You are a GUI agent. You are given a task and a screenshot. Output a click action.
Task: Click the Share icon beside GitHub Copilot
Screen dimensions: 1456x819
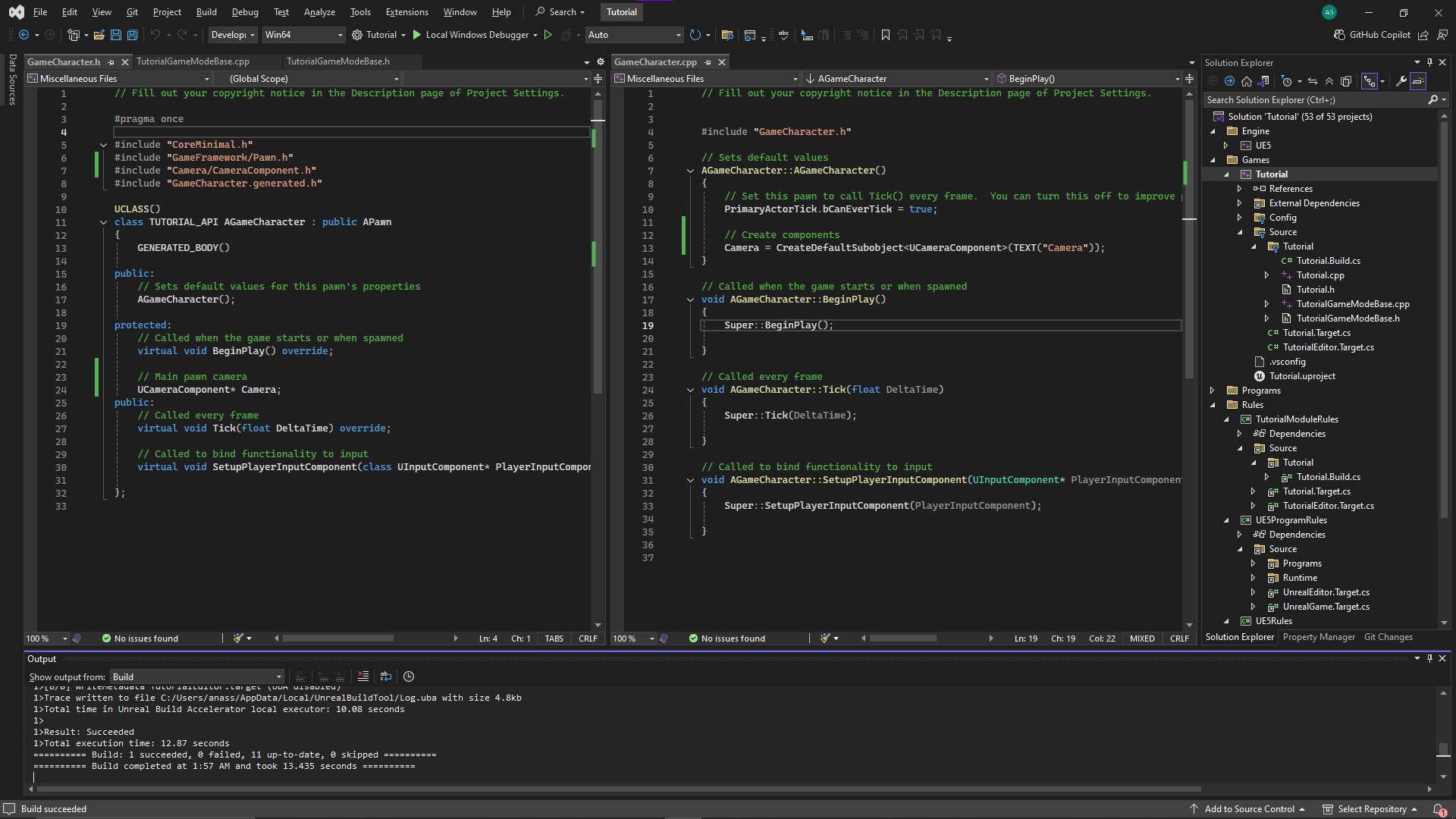coord(1423,35)
